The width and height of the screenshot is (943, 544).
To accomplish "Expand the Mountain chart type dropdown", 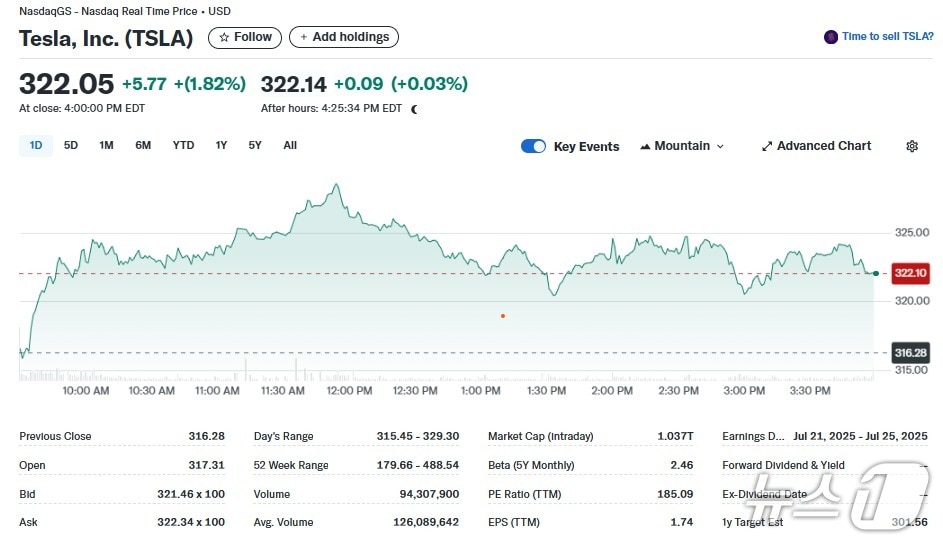I will pos(719,146).
